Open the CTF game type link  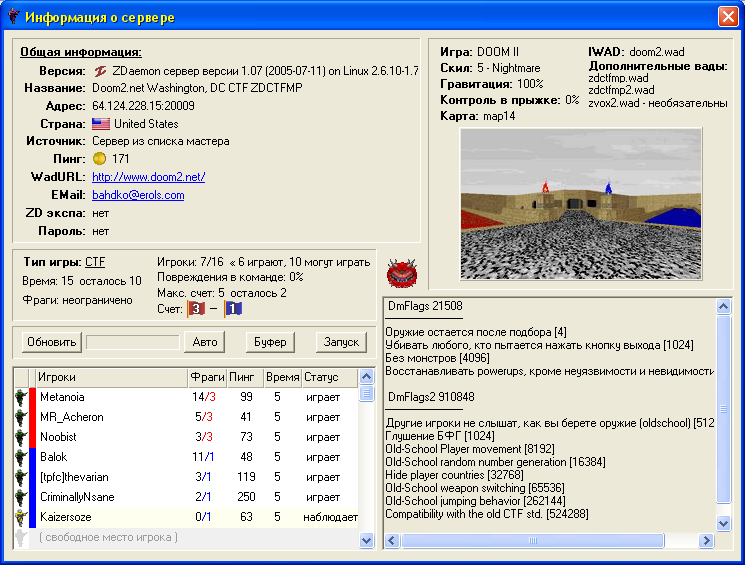(95, 262)
